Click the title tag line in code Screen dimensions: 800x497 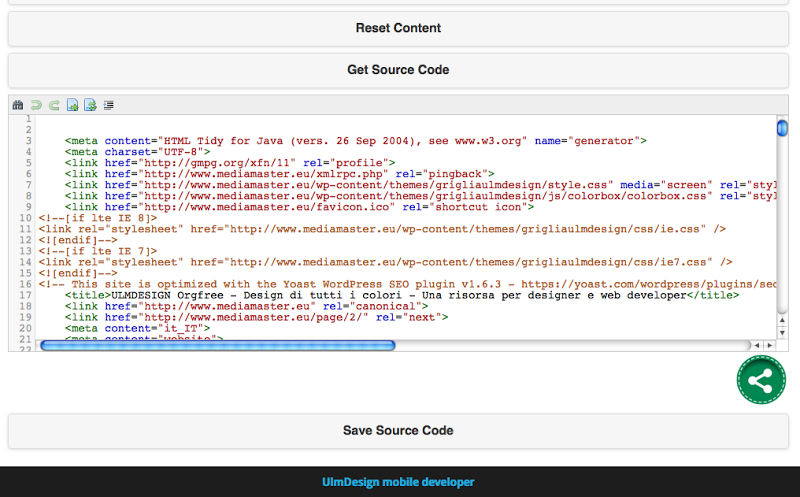[402, 296]
